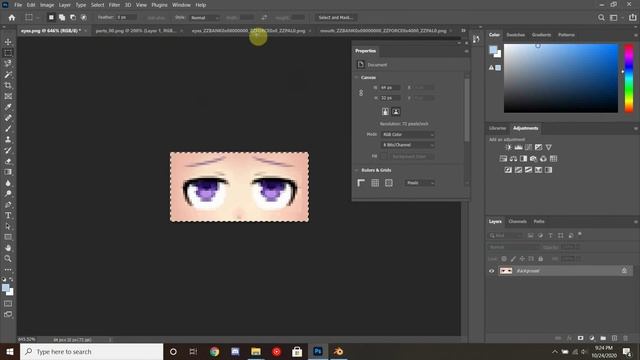Viewport: 640px width, 360px height.
Task: Select Add to selection mode
Action: 62,18
